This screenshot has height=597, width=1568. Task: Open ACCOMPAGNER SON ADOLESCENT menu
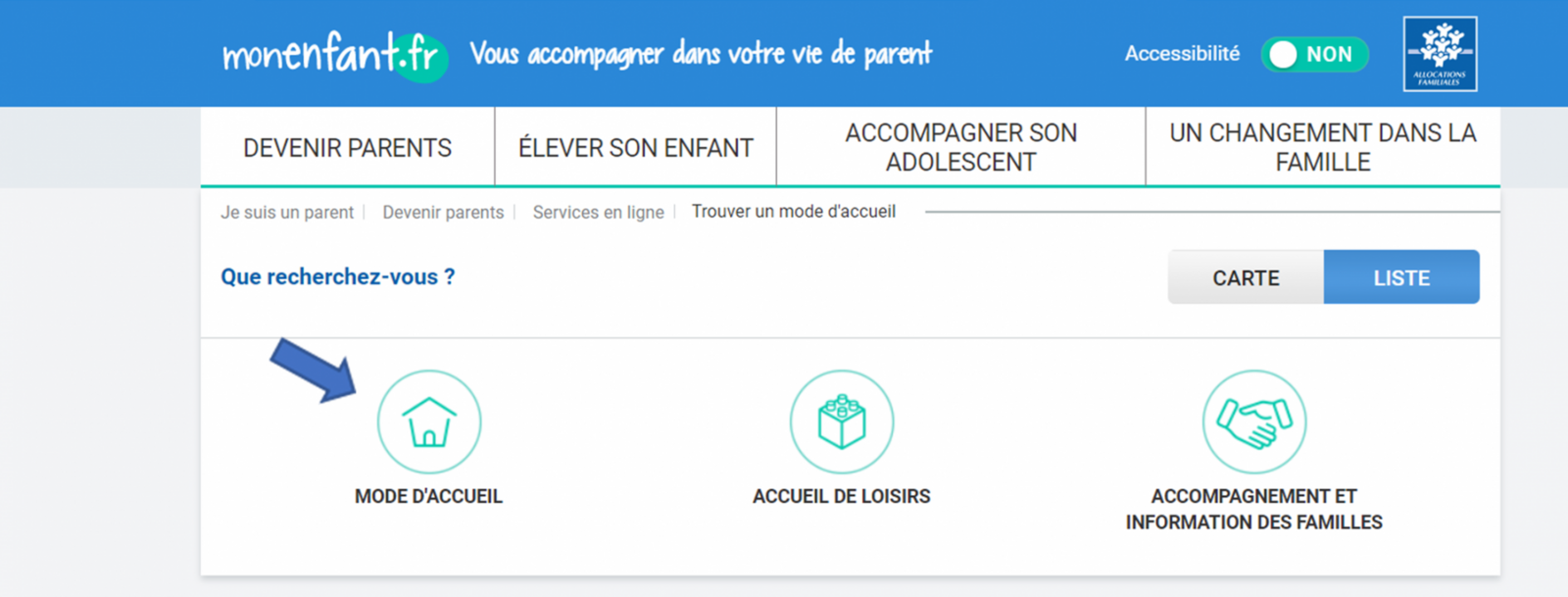pos(961,147)
